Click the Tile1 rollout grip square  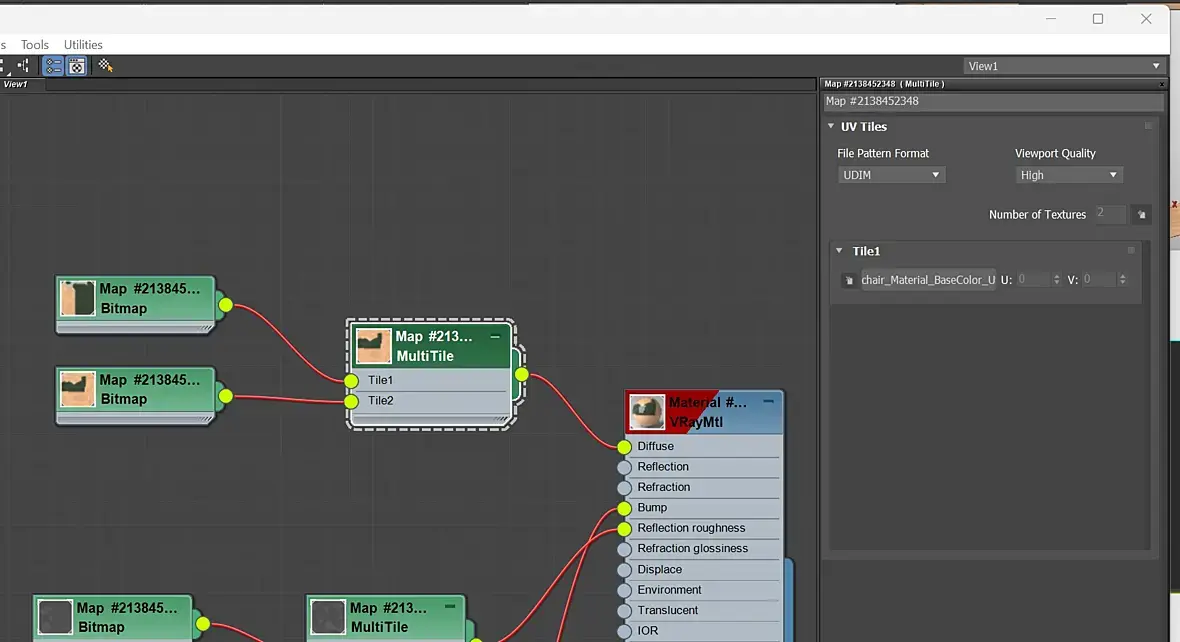tap(1131, 250)
